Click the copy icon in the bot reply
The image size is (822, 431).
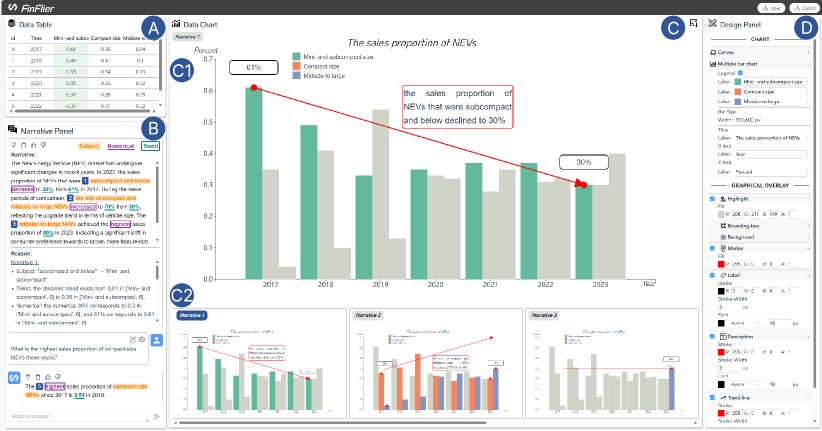pos(38,376)
